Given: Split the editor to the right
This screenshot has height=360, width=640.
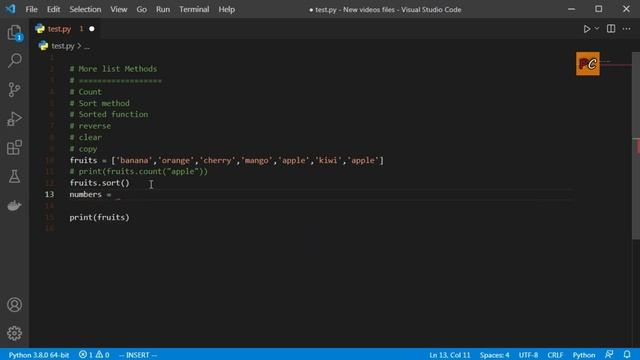Looking at the screenshot, I should (x=611, y=29).
